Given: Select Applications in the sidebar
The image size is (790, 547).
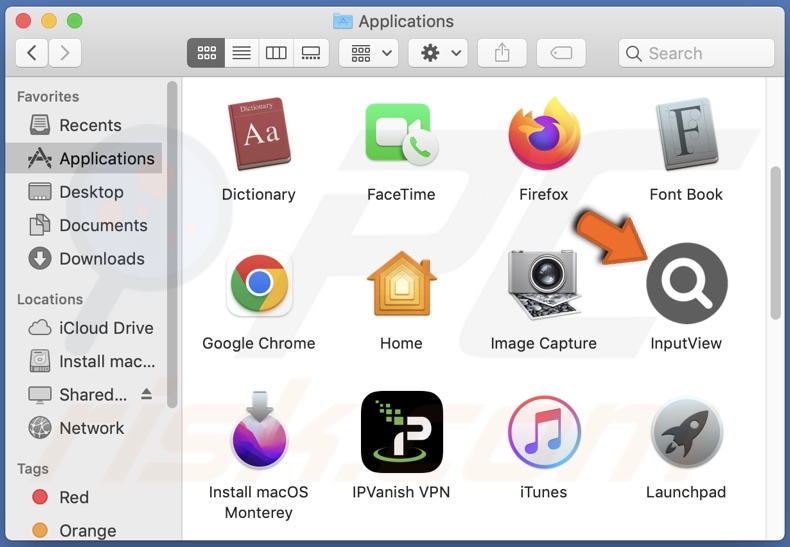Looking at the screenshot, I should [x=86, y=158].
